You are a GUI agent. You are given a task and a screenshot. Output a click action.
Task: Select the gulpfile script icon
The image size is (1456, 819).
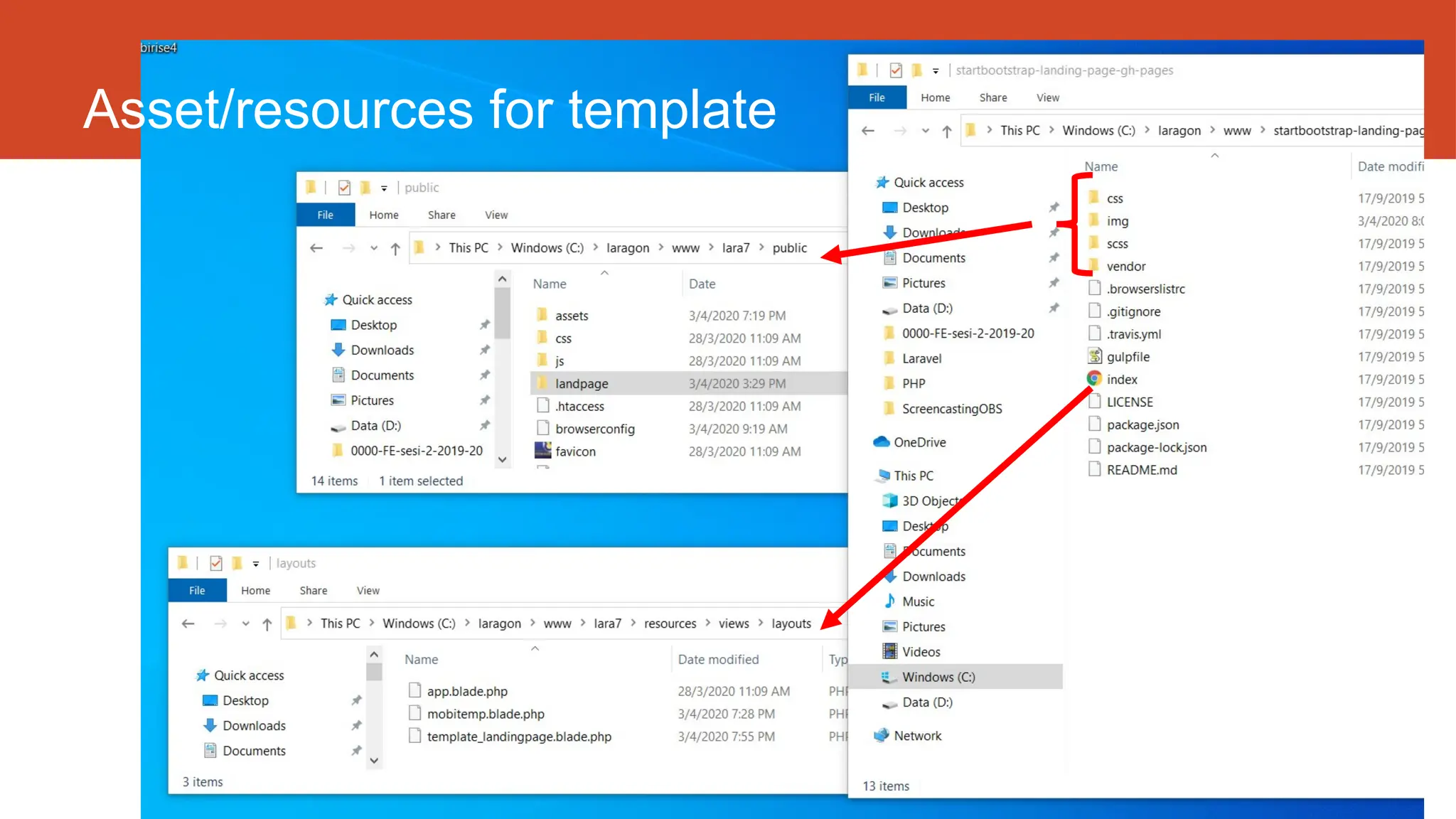pyautogui.click(x=1095, y=356)
